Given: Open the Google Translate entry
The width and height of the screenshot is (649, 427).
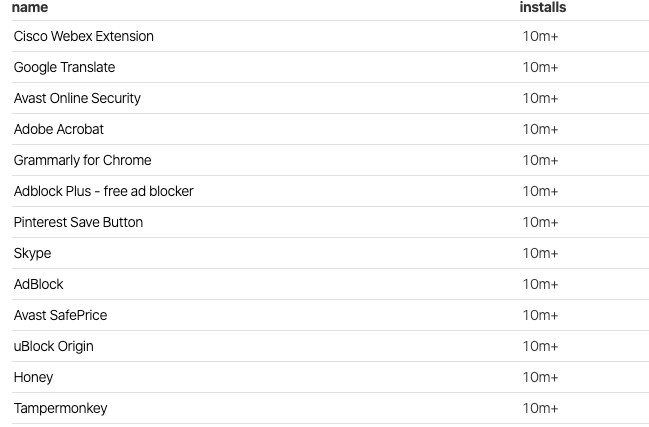Looking at the screenshot, I should click(64, 67).
